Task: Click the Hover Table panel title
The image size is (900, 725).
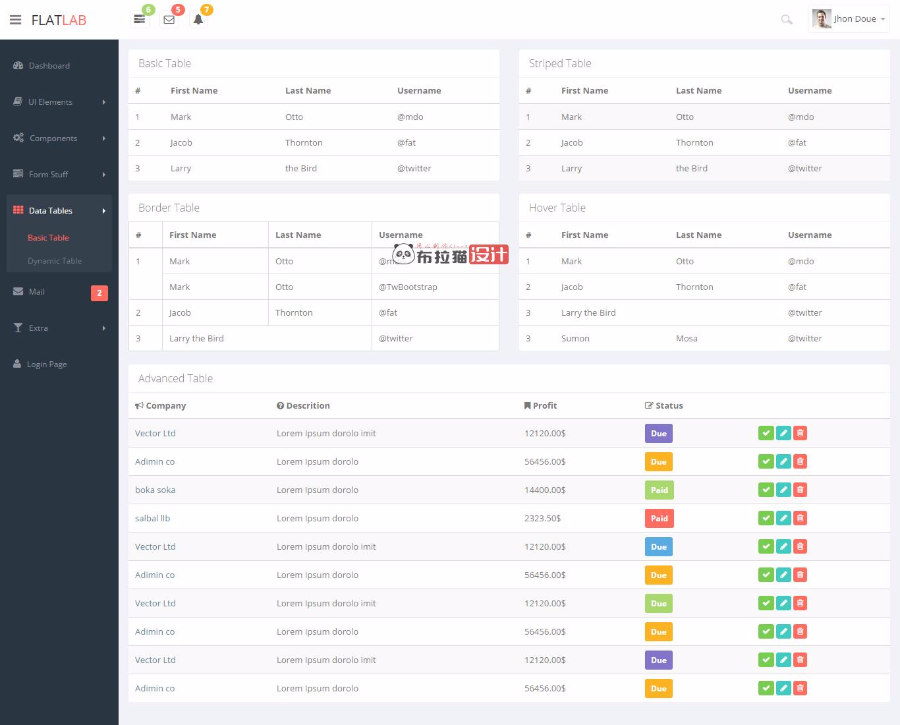Action: tap(557, 208)
